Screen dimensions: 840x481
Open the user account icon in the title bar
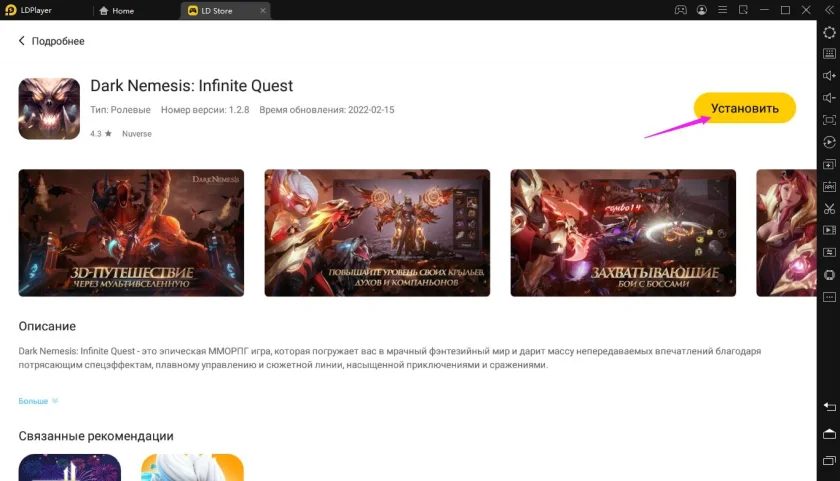point(701,10)
